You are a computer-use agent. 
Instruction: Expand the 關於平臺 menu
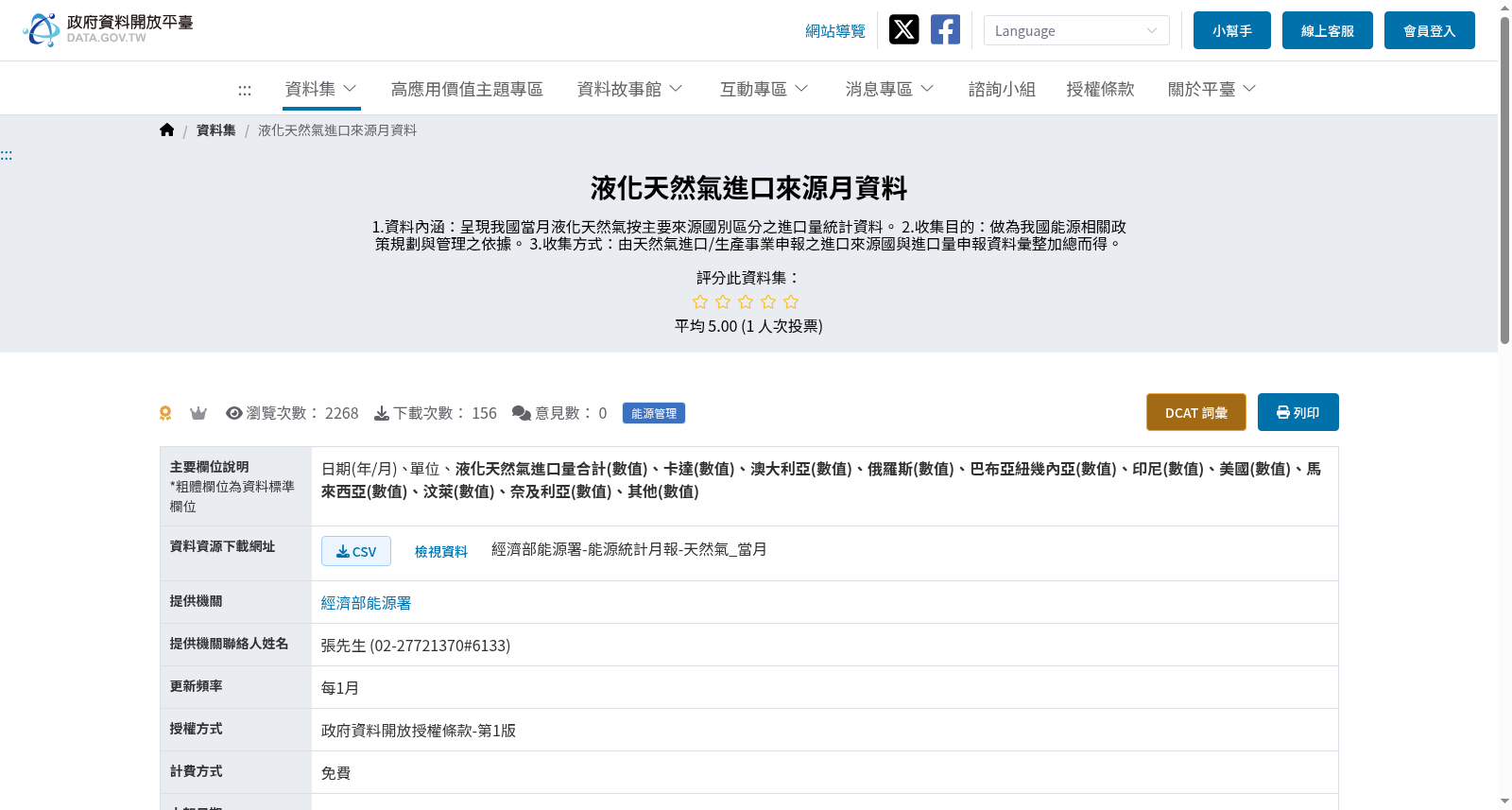pos(1211,89)
